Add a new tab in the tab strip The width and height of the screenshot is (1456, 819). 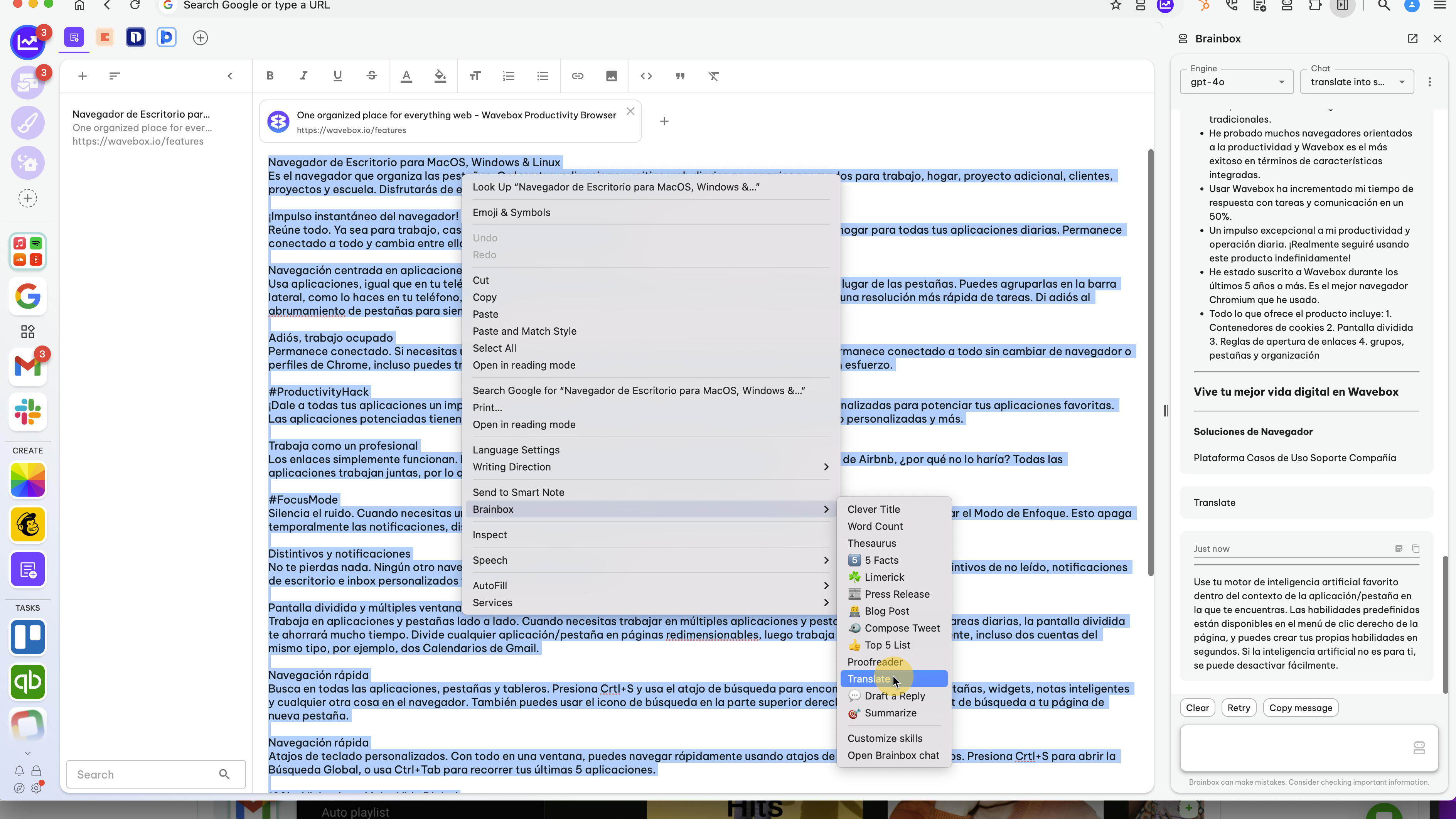[200, 38]
